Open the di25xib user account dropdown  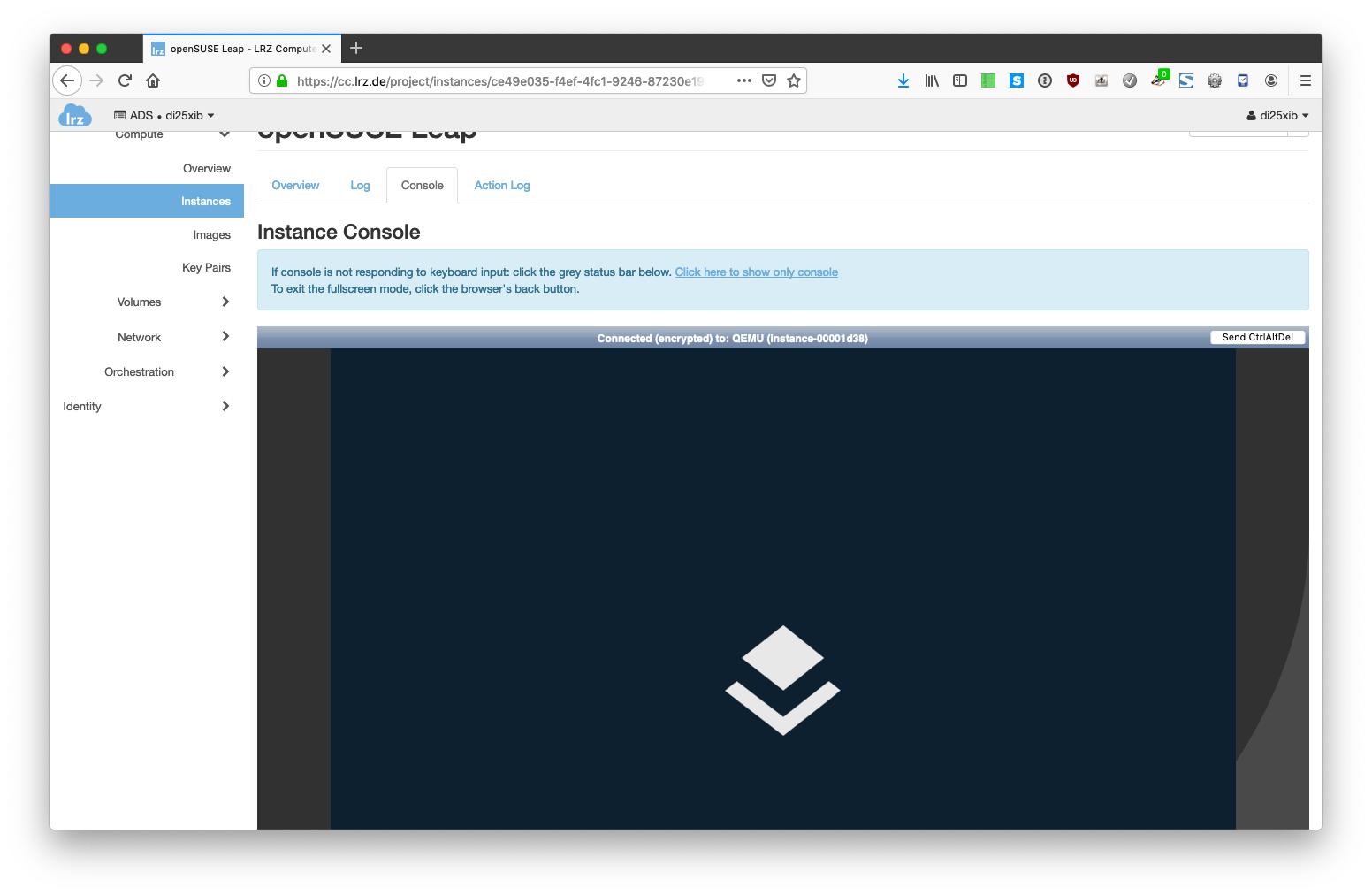(x=1277, y=116)
